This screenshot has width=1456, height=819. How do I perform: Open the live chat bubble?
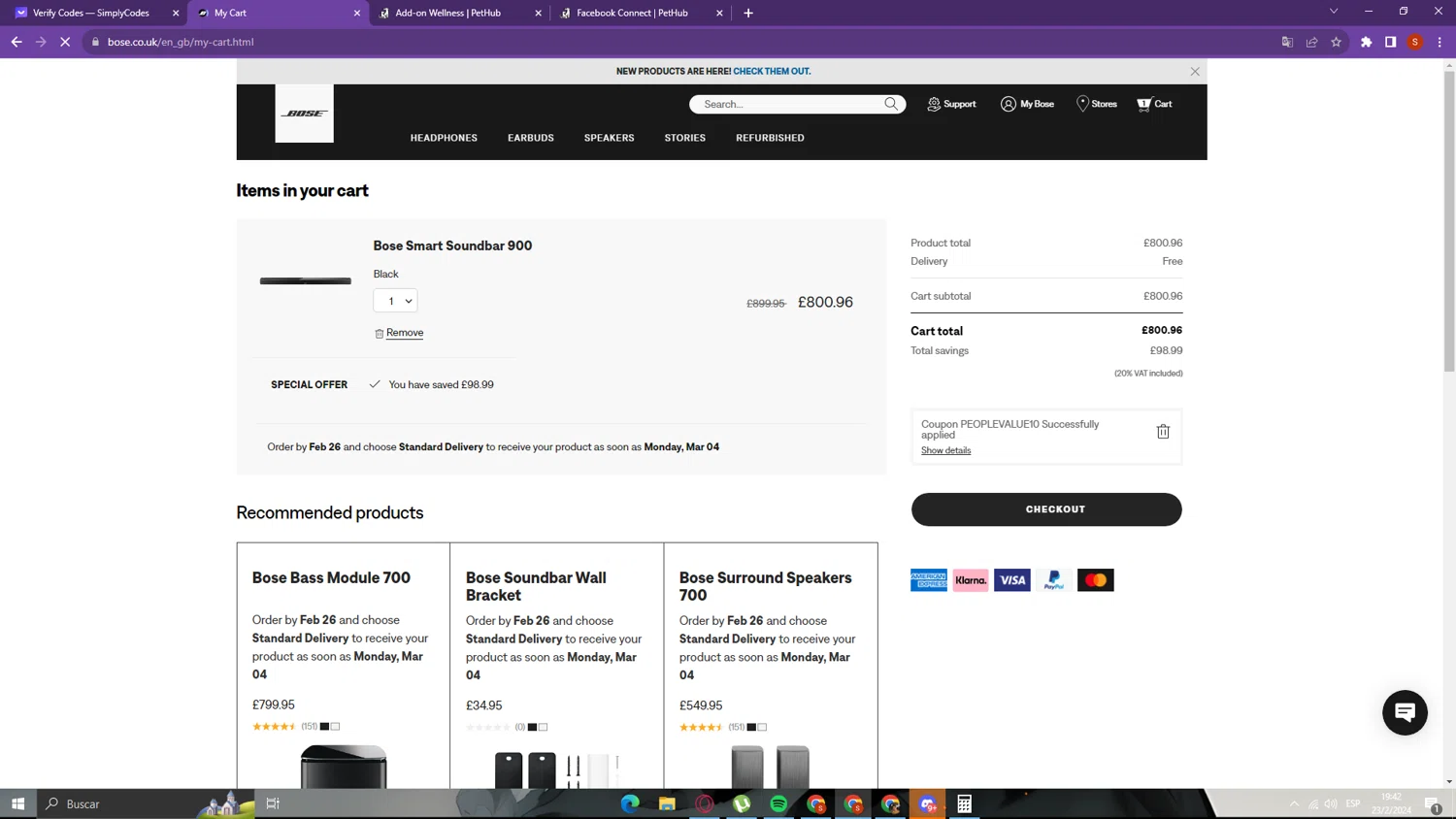[x=1405, y=712]
